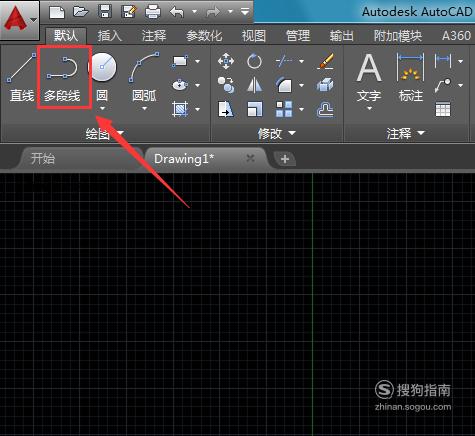Expand the Modify (修改) panel
The image size is (475, 436).
tap(277, 133)
